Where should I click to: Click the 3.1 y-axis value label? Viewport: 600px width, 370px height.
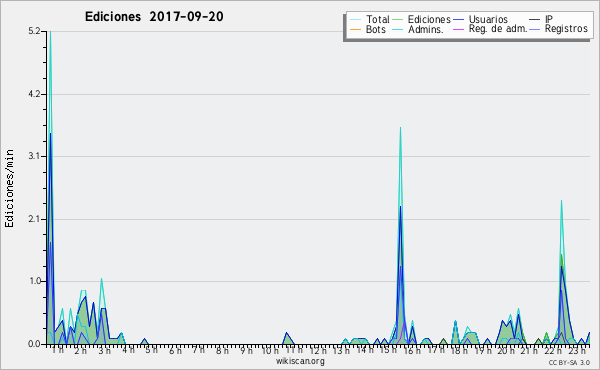tap(34, 156)
